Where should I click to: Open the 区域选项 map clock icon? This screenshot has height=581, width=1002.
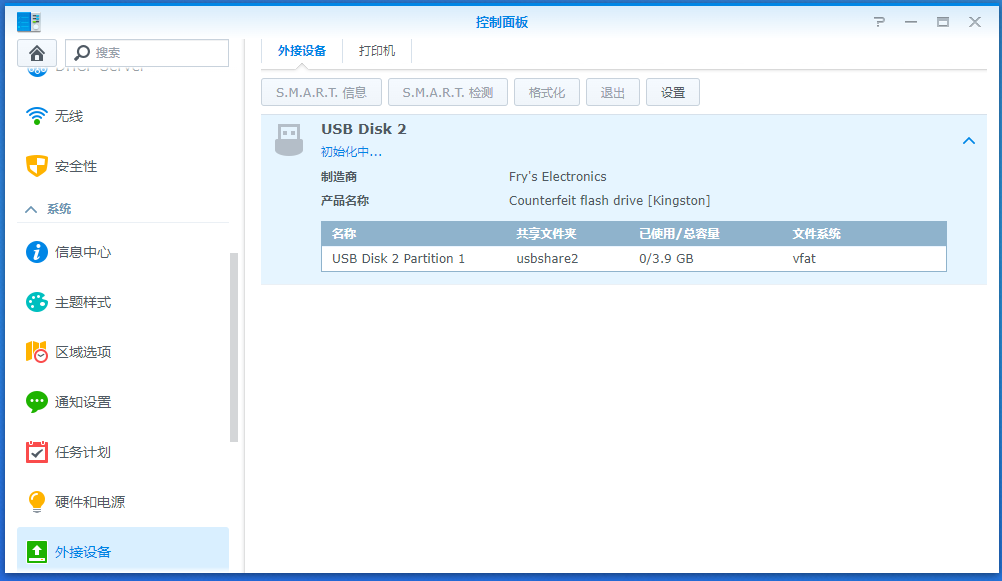click(36, 352)
